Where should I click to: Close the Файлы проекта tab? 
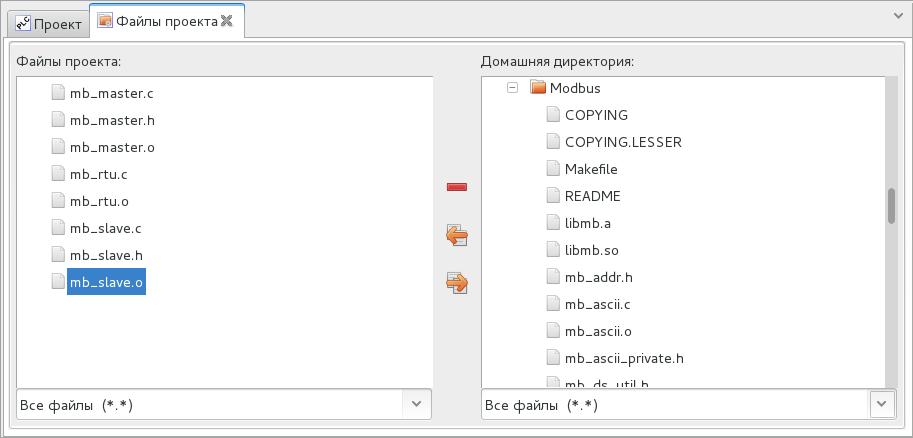coord(227,21)
